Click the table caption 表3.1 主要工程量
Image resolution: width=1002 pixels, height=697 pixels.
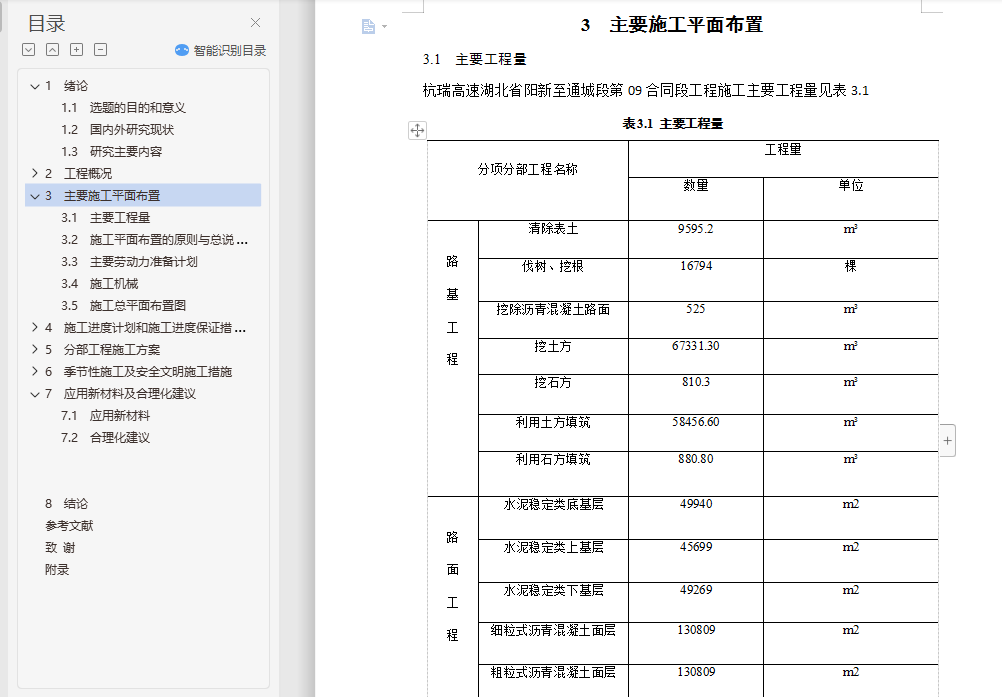672,123
